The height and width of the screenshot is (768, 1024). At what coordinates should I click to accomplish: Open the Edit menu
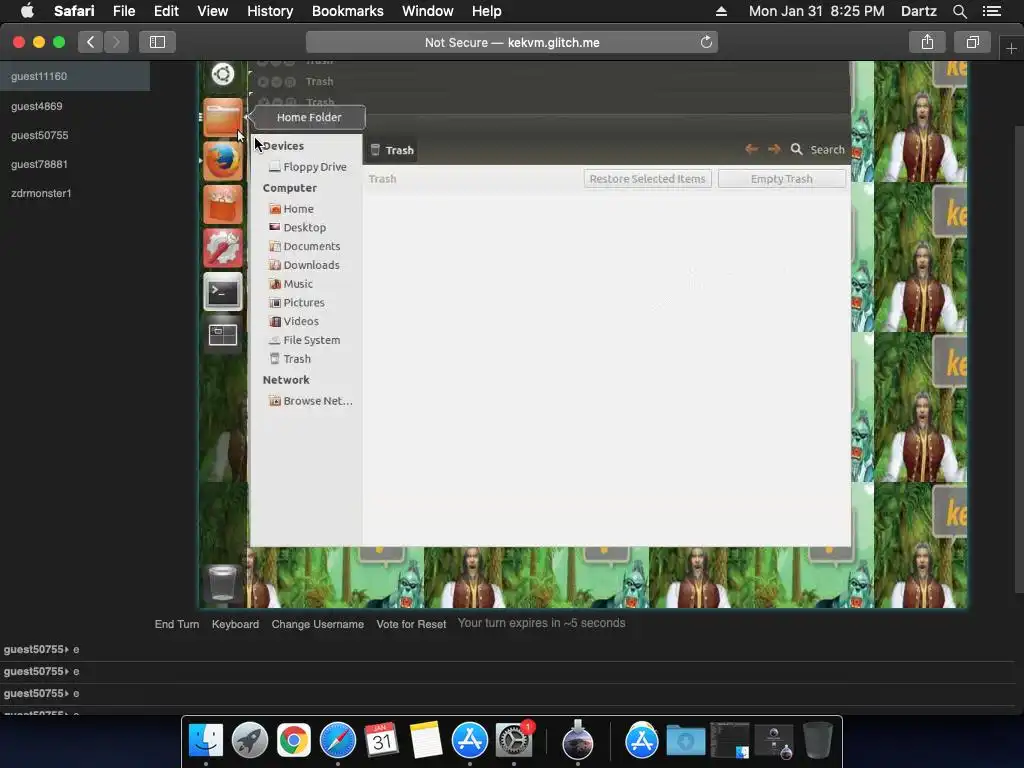click(x=166, y=11)
